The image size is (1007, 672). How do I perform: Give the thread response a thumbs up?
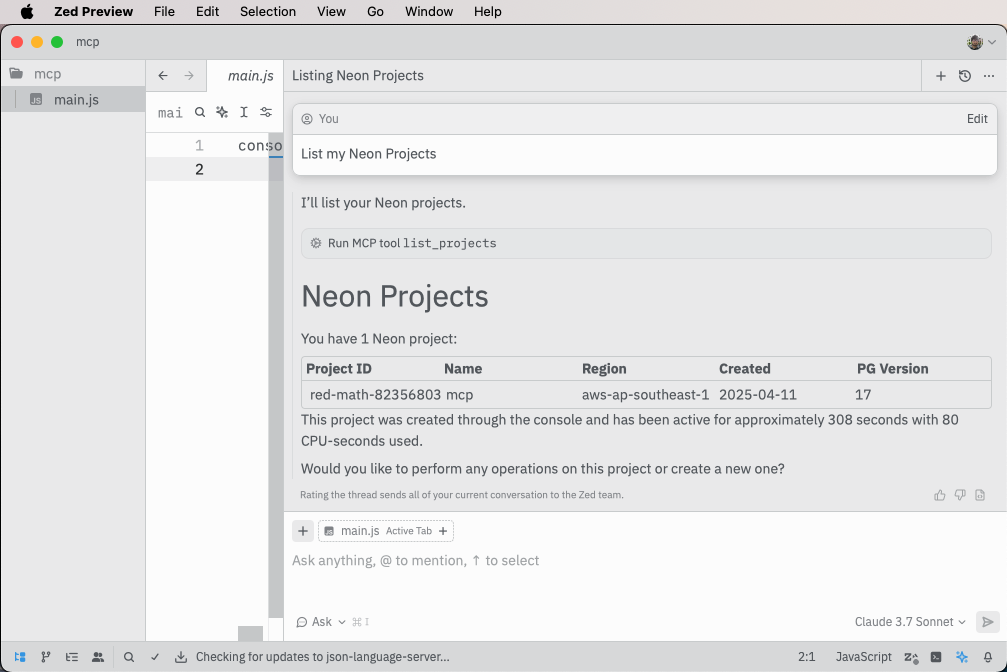point(939,494)
